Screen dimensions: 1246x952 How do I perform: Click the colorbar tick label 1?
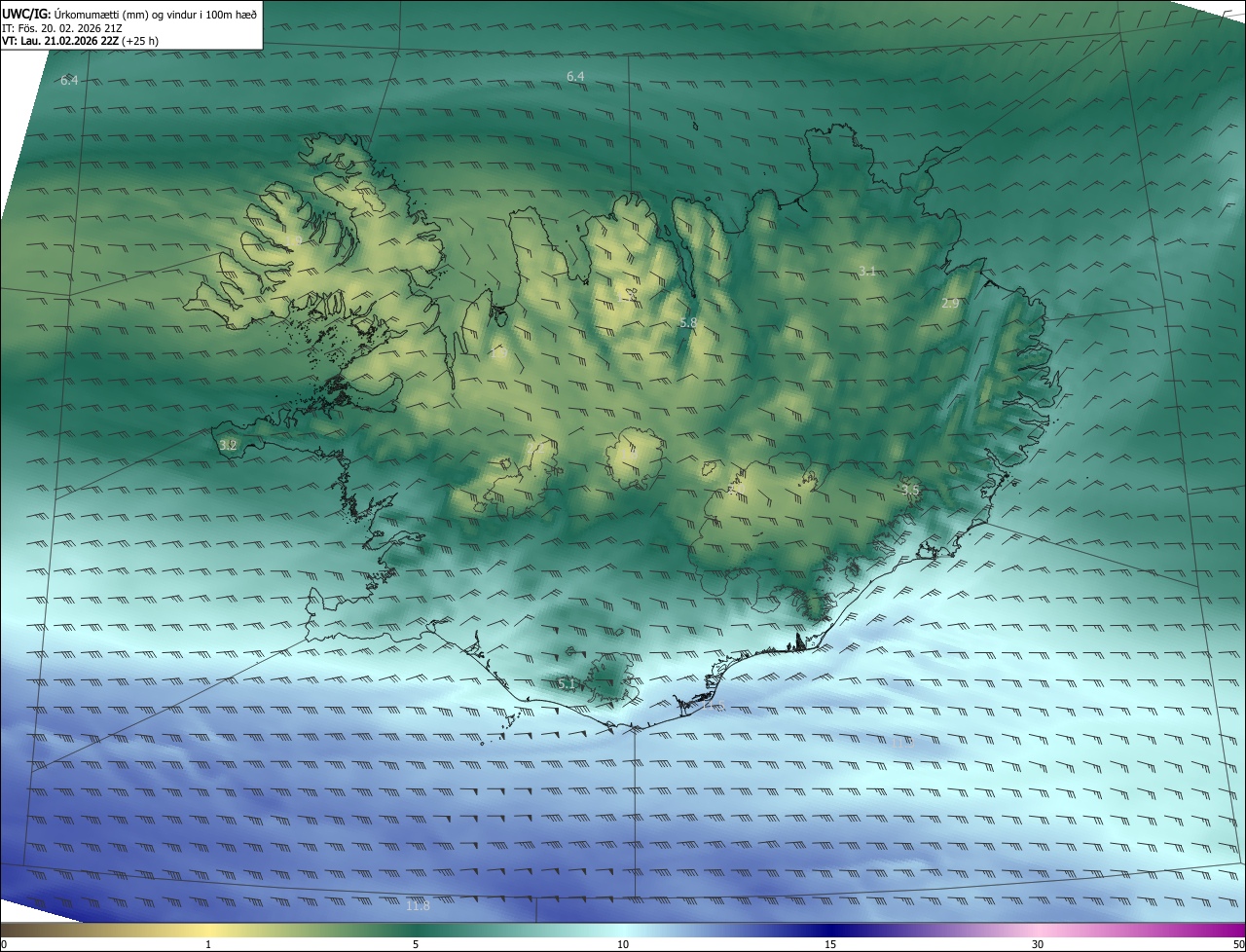208,944
